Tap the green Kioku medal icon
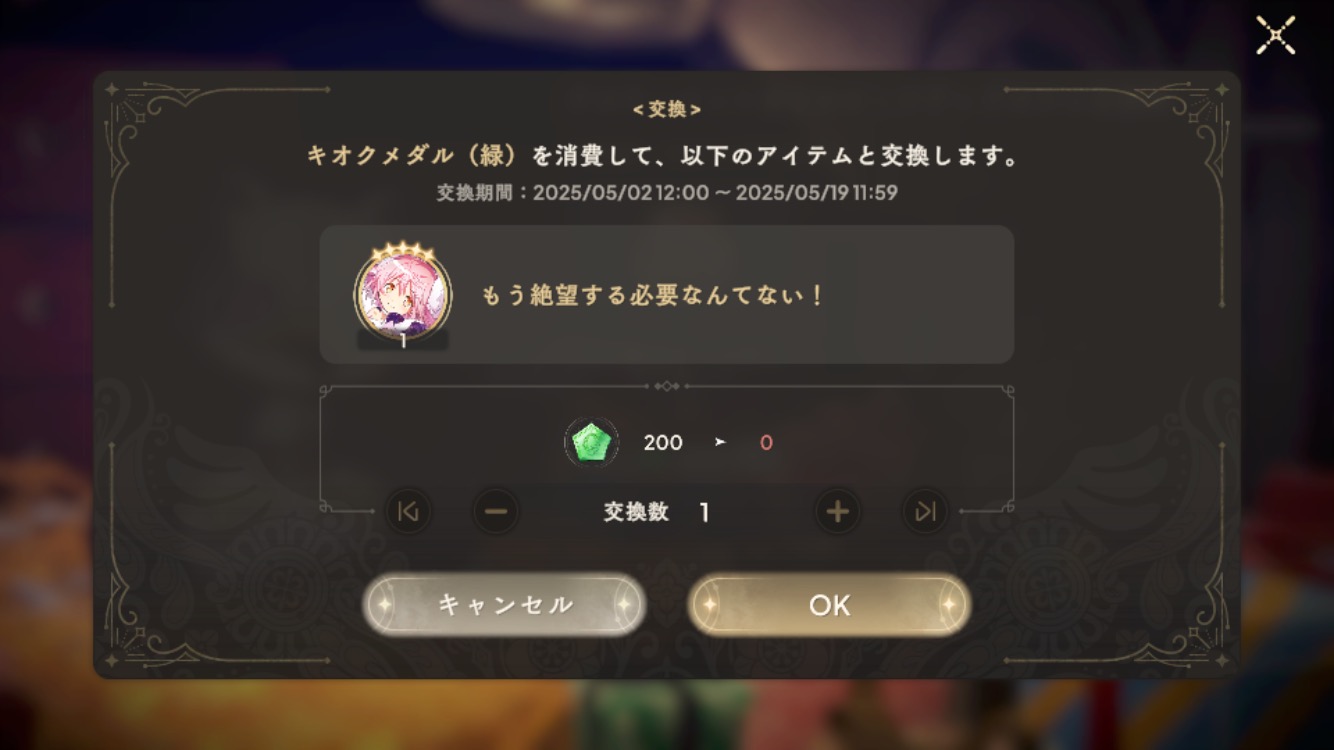This screenshot has height=750, width=1334. pos(591,442)
